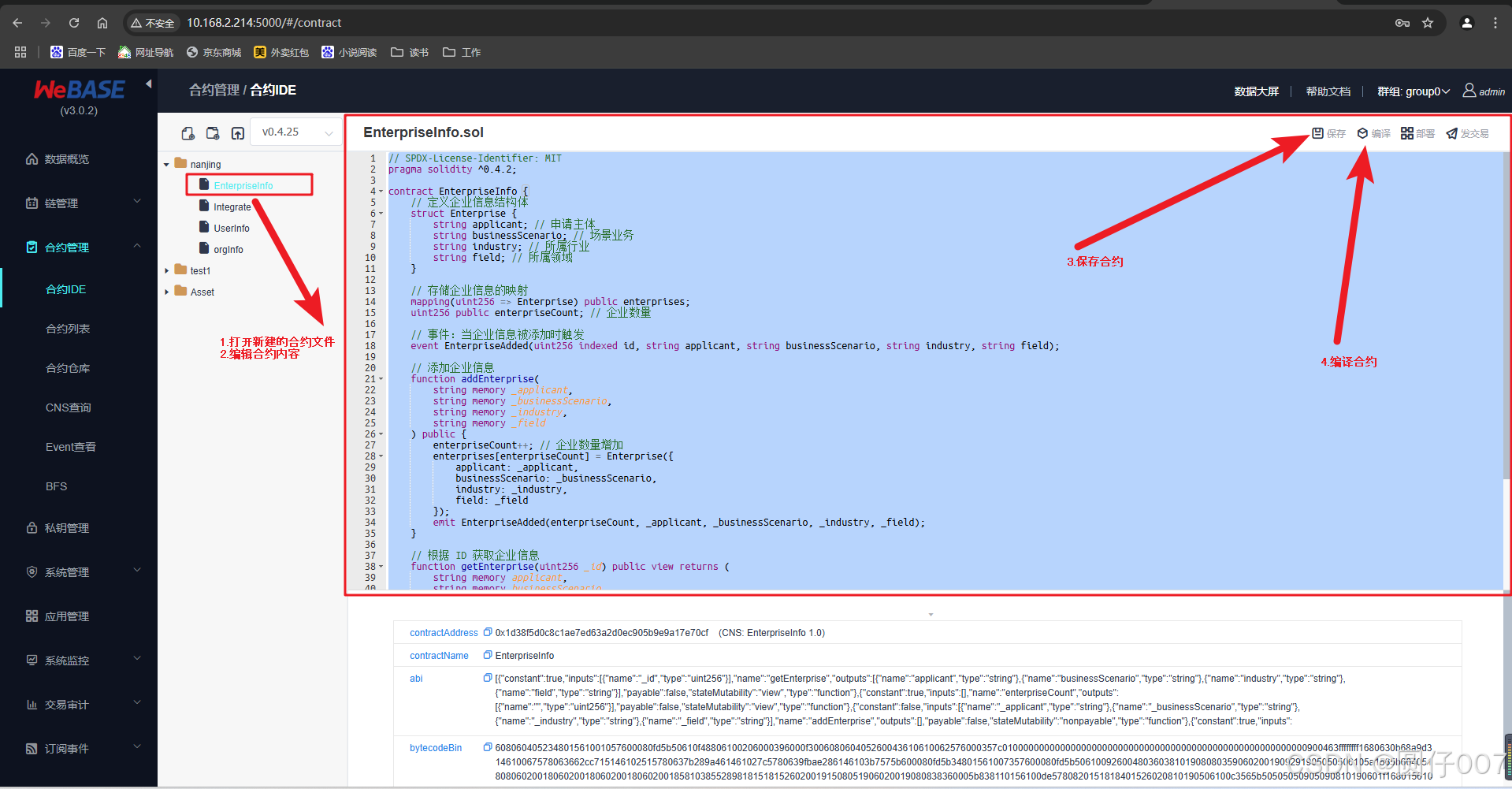Compile the contract with 编译
1512x789 pixels.
[x=1373, y=133]
